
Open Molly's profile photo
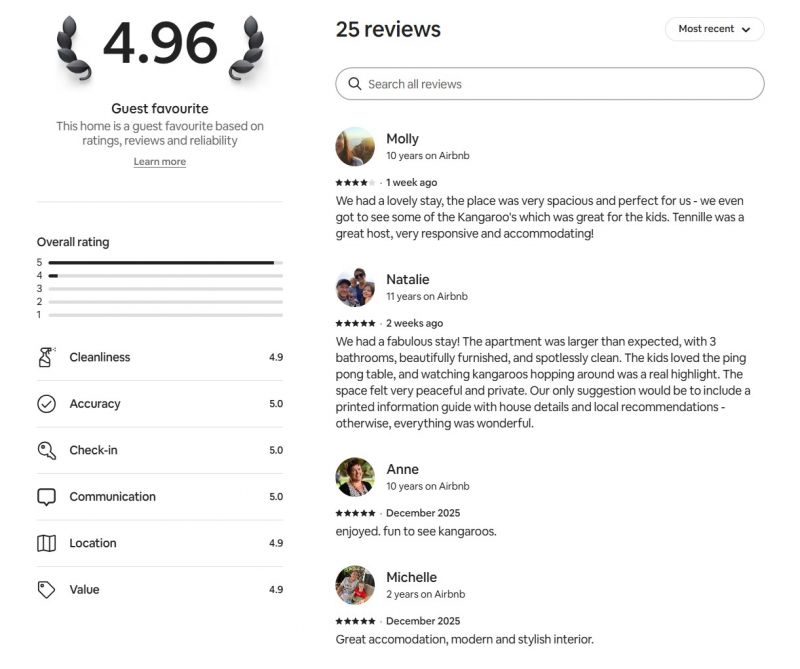355,146
